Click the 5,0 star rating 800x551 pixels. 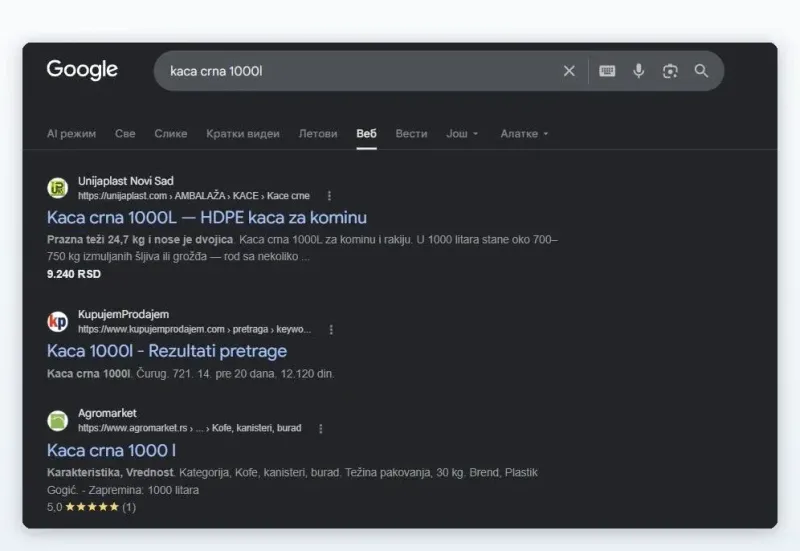[91, 507]
